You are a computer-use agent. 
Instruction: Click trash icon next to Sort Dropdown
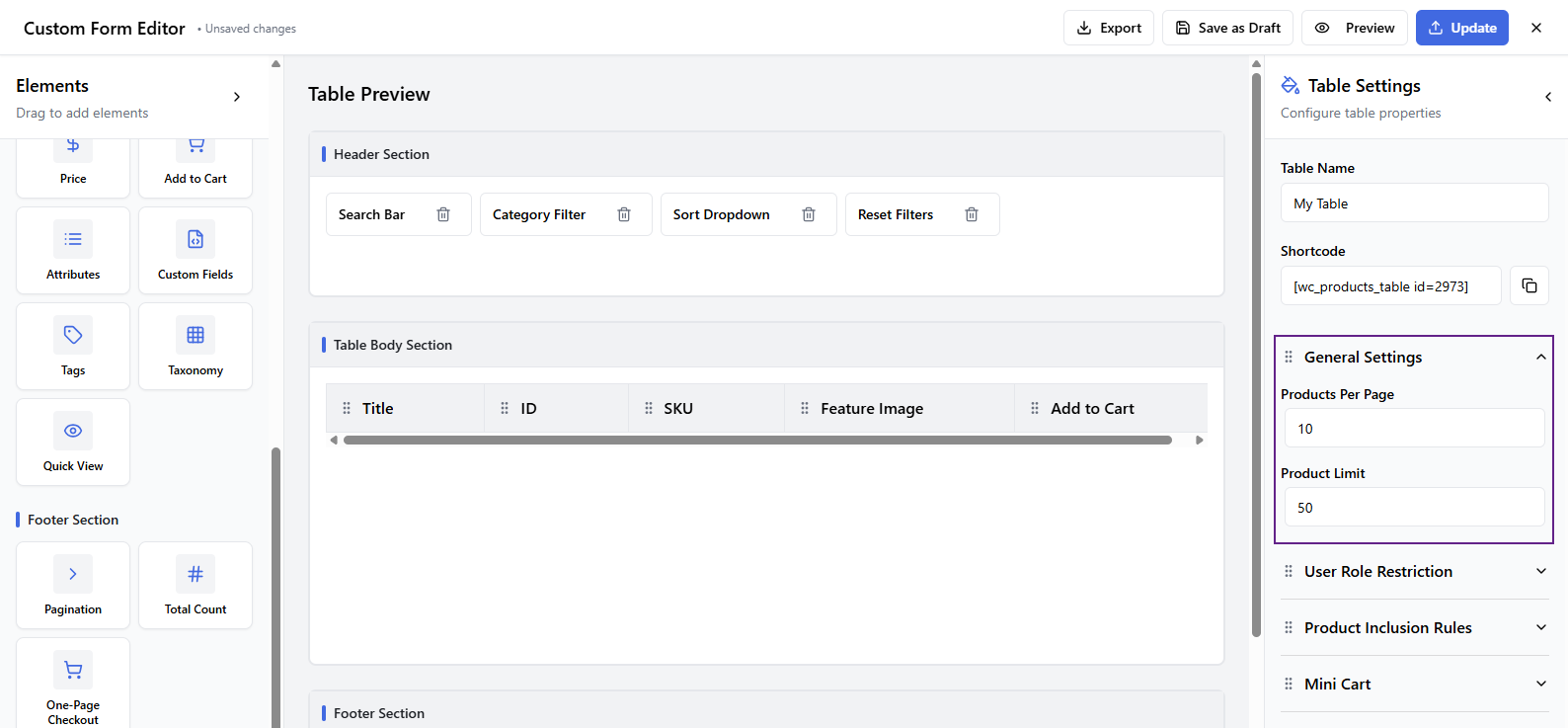(809, 214)
